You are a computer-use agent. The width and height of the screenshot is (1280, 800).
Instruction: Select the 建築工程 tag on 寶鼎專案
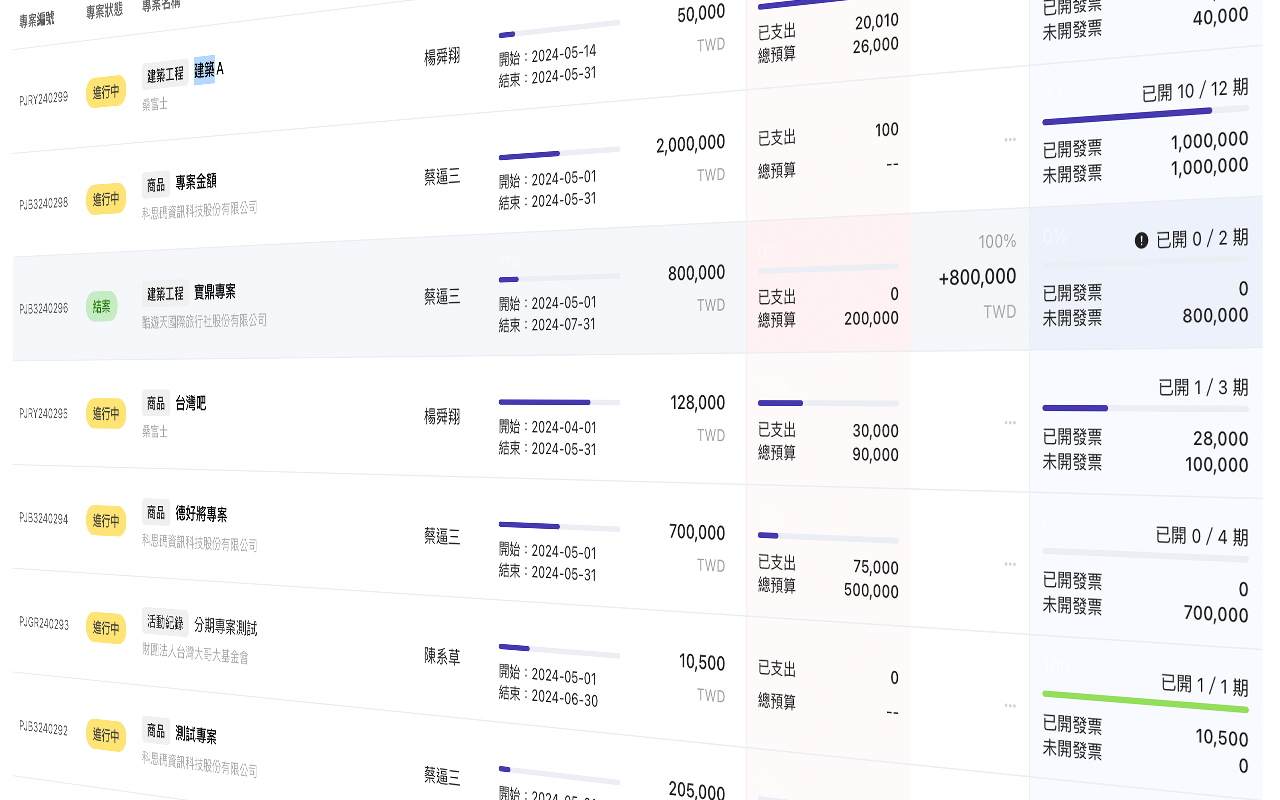[x=165, y=293]
